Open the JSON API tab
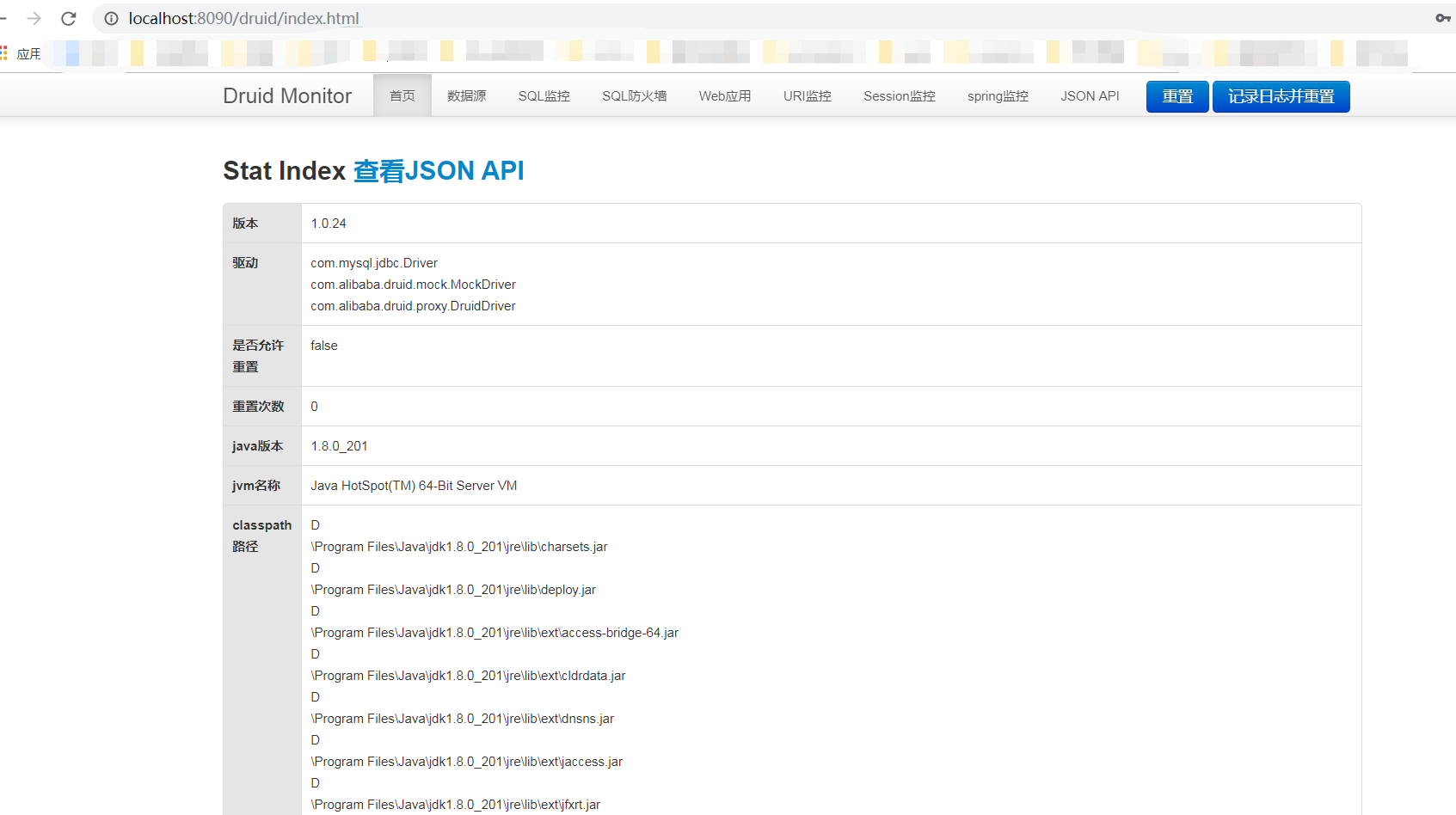The image size is (1456, 815). click(1090, 95)
